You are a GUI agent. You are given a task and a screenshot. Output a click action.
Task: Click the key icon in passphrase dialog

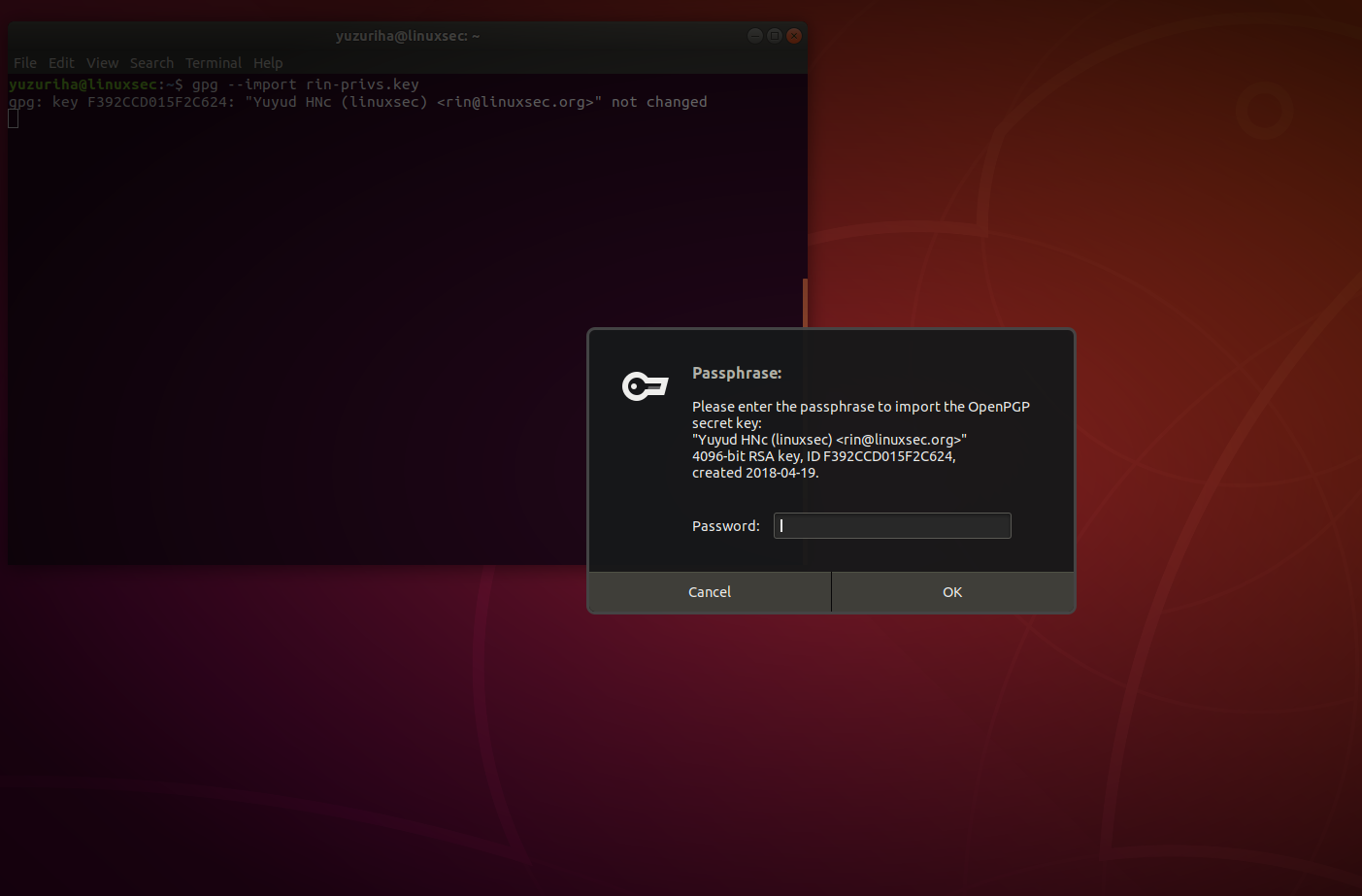pyautogui.click(x=645, y=386)
